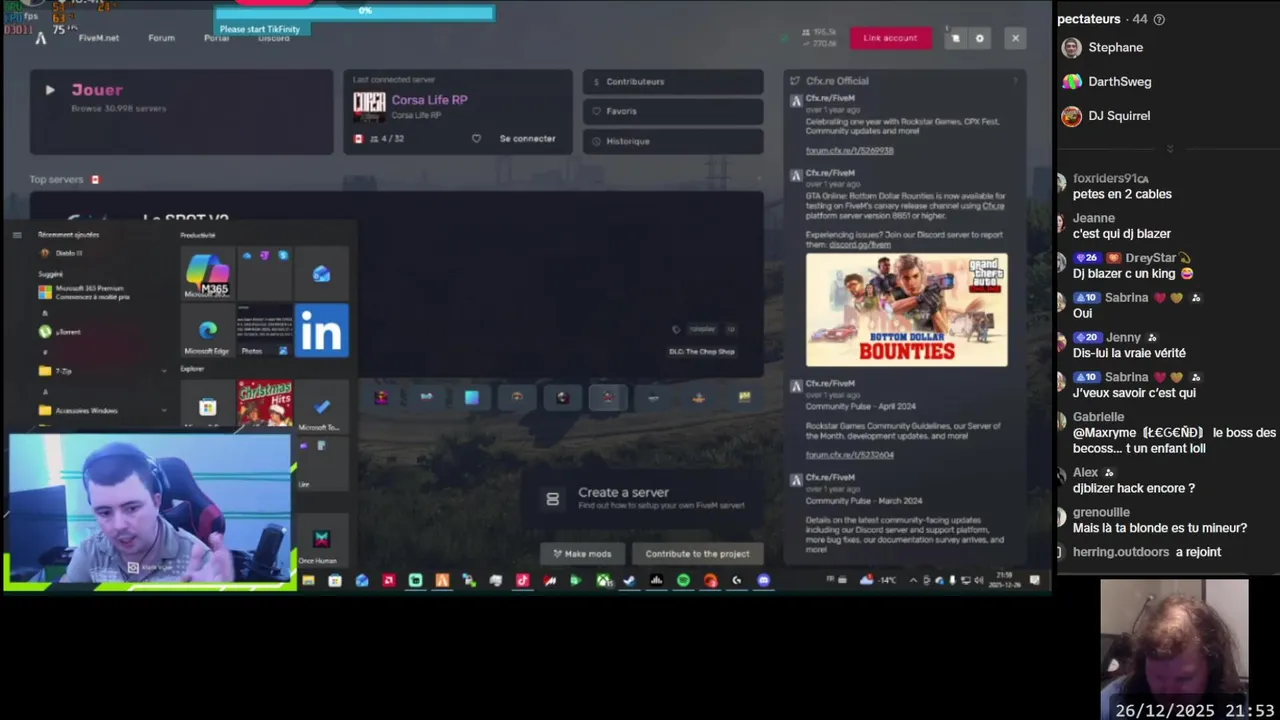Open the Microsoft 365 Copilot tile

click(x=207, y=273)
